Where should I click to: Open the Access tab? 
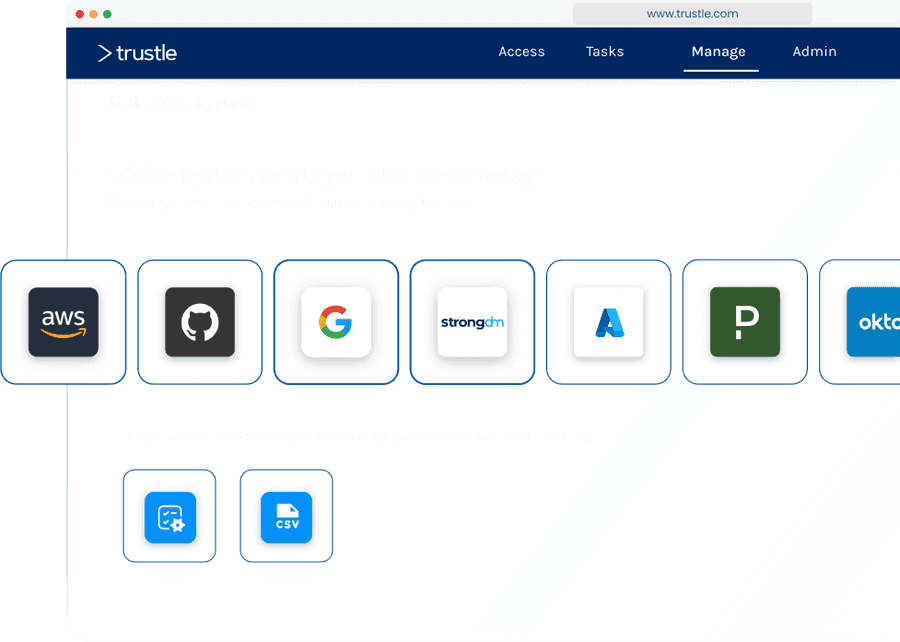pyautogui.click(x=521, y=52)
